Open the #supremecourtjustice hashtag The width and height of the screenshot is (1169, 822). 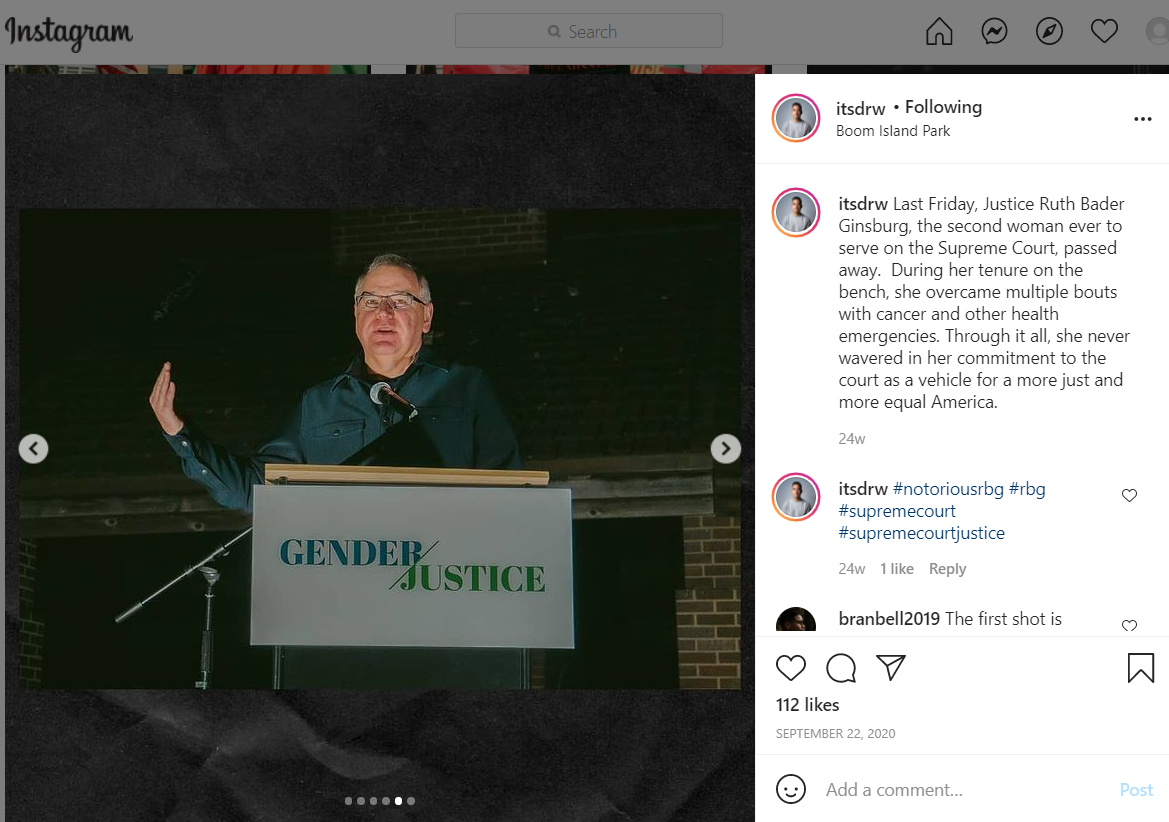click(921, 533)
